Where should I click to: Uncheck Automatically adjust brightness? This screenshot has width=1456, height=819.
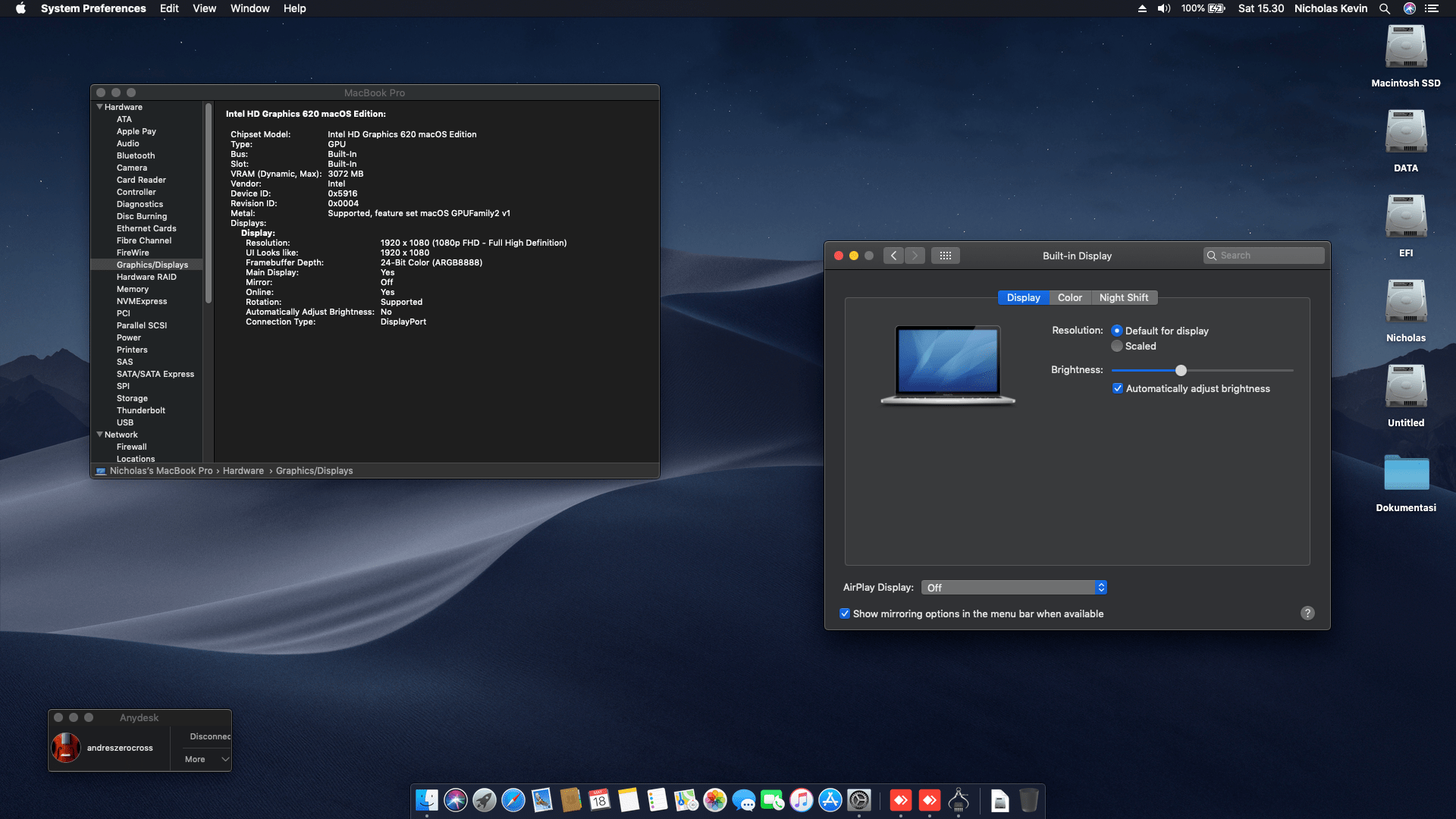tap(1118, 388)
